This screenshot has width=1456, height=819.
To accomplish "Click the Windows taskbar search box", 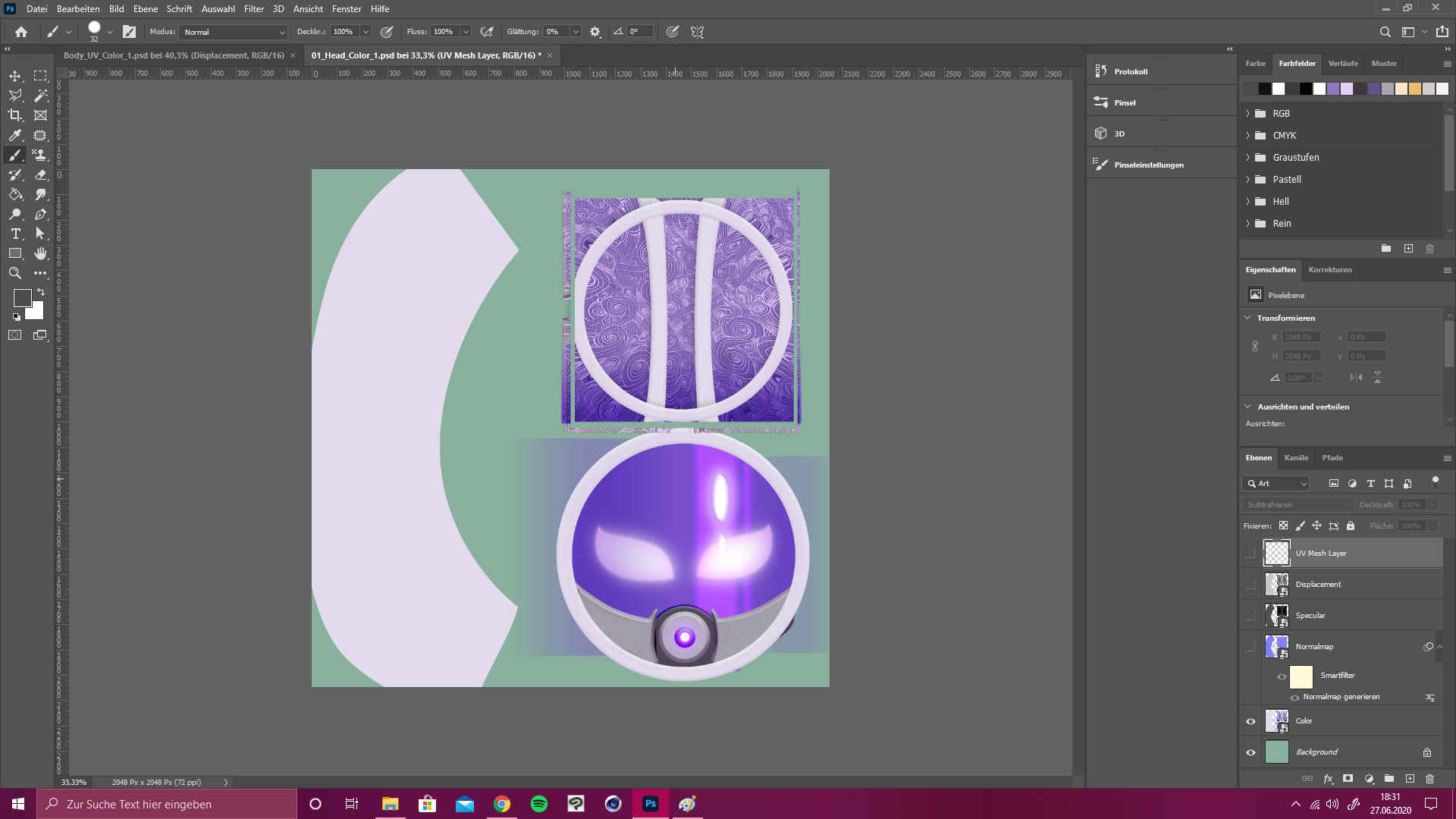I will [167, 804].
